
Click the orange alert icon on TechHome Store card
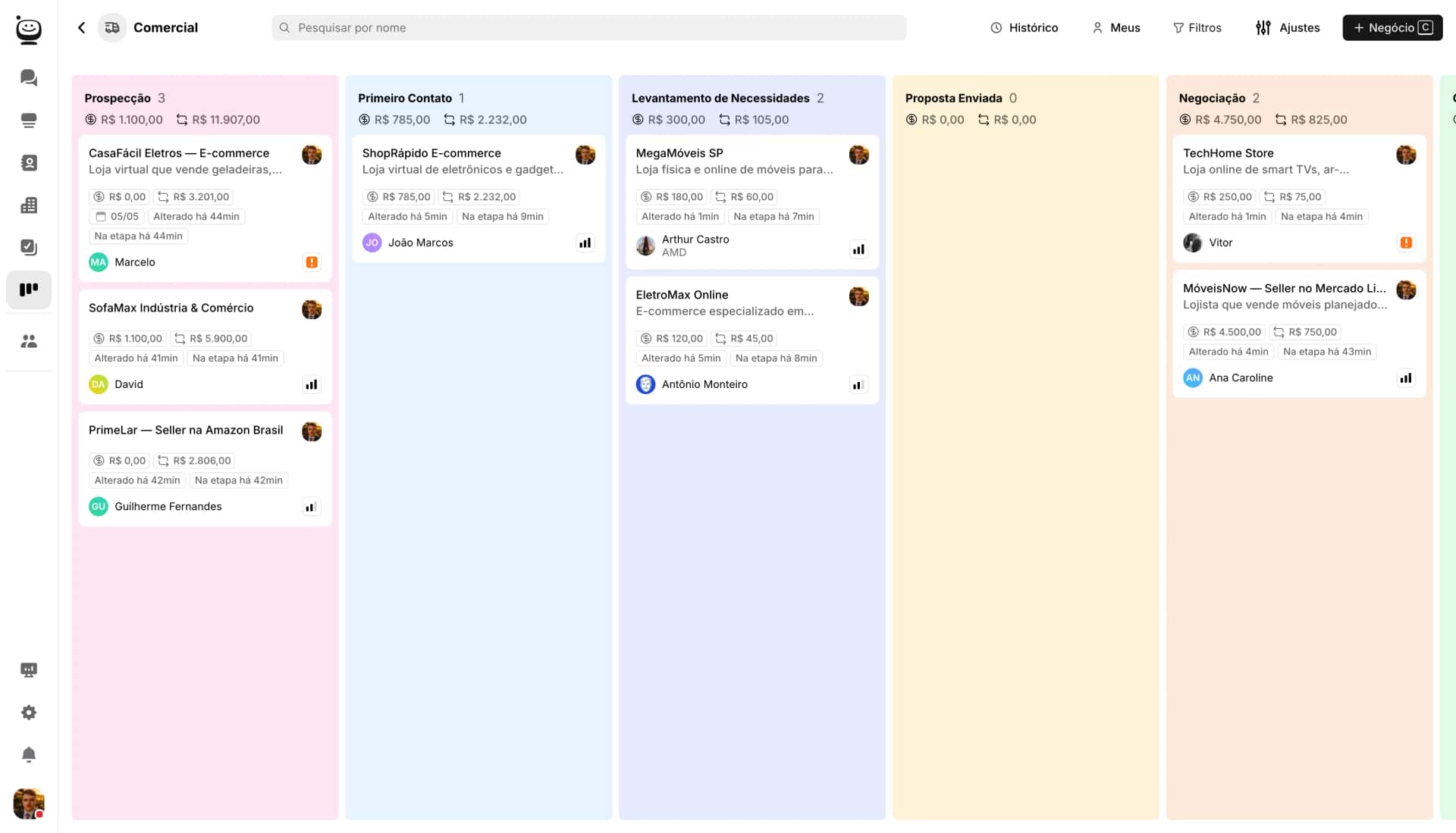coord(1406,243)
